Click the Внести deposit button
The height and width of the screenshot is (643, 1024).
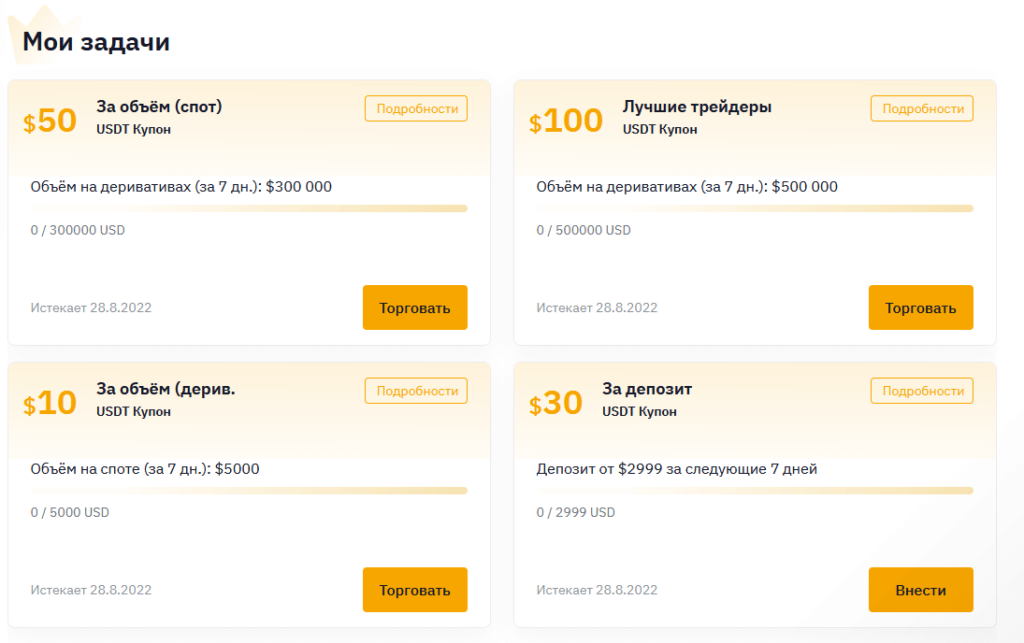[x=920, y=590]
